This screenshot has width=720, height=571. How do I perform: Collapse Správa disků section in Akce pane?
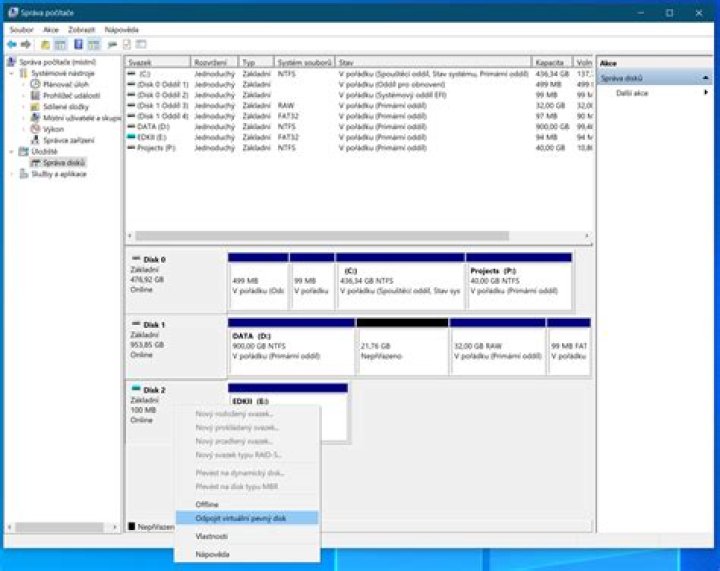click(x=706, y=78)
